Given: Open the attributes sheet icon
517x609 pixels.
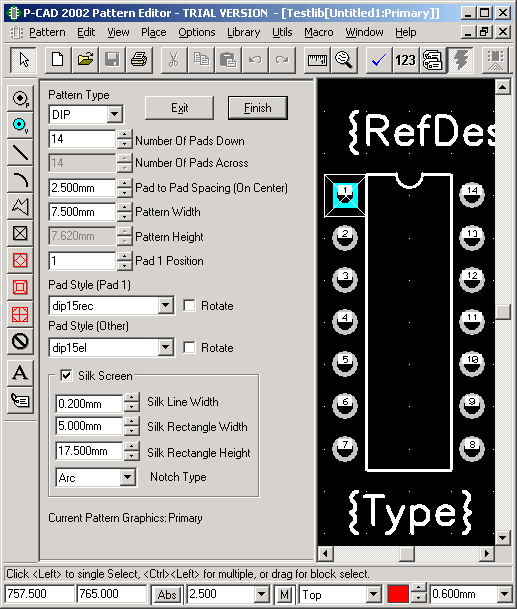Looking at the screenshot, I should tap(433, 60).
